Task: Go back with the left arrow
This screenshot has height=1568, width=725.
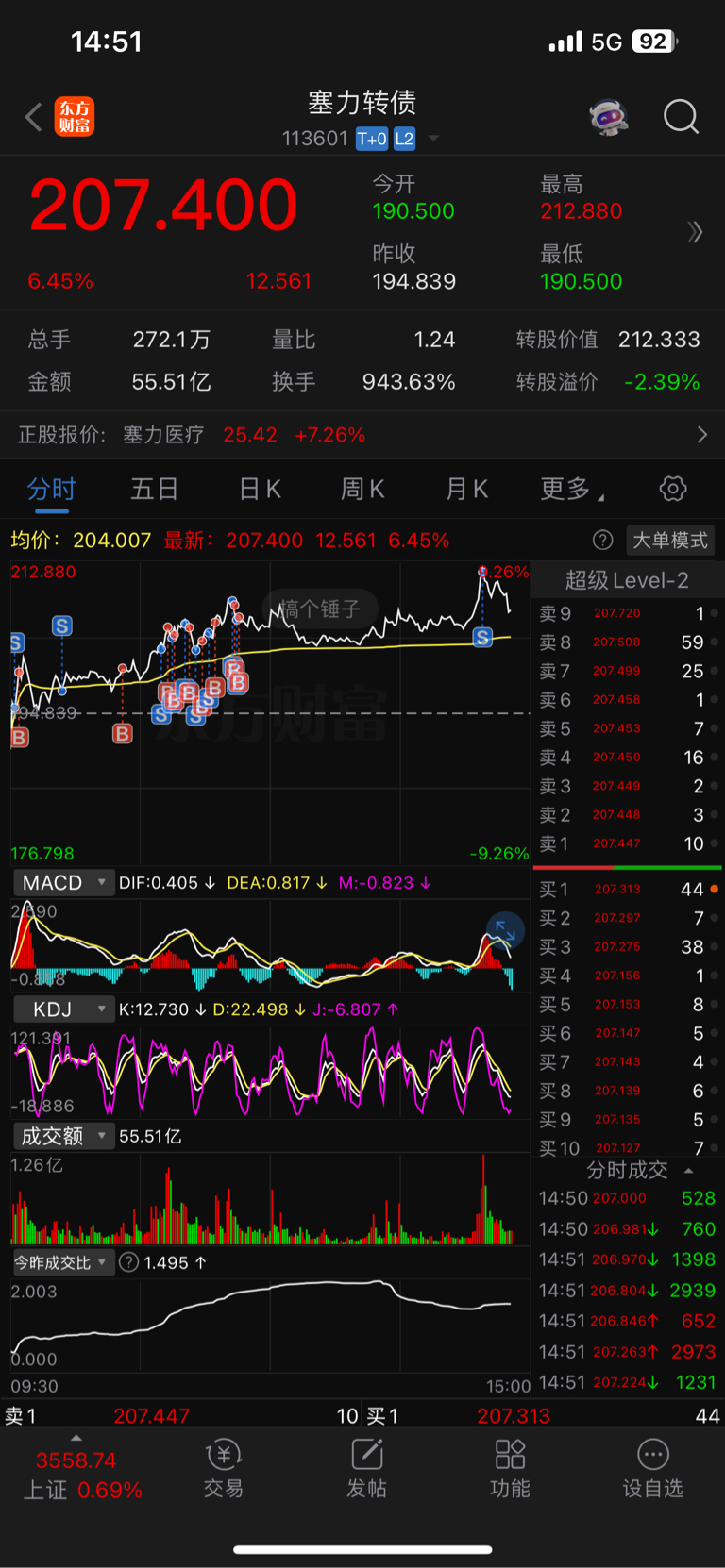Action: 34,118
